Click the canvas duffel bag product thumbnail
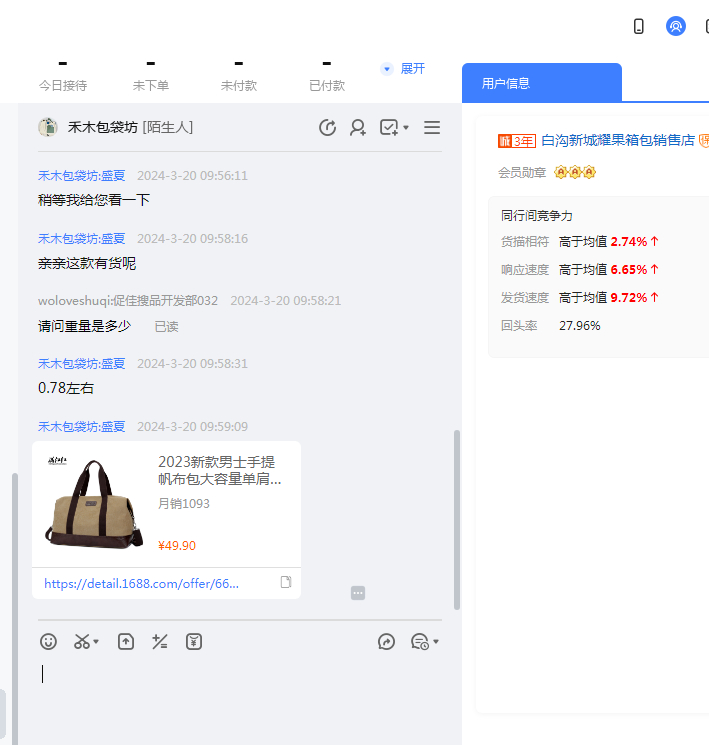Image resolution: width=709 pixels, height=745 pixels. tap(91, 503)
